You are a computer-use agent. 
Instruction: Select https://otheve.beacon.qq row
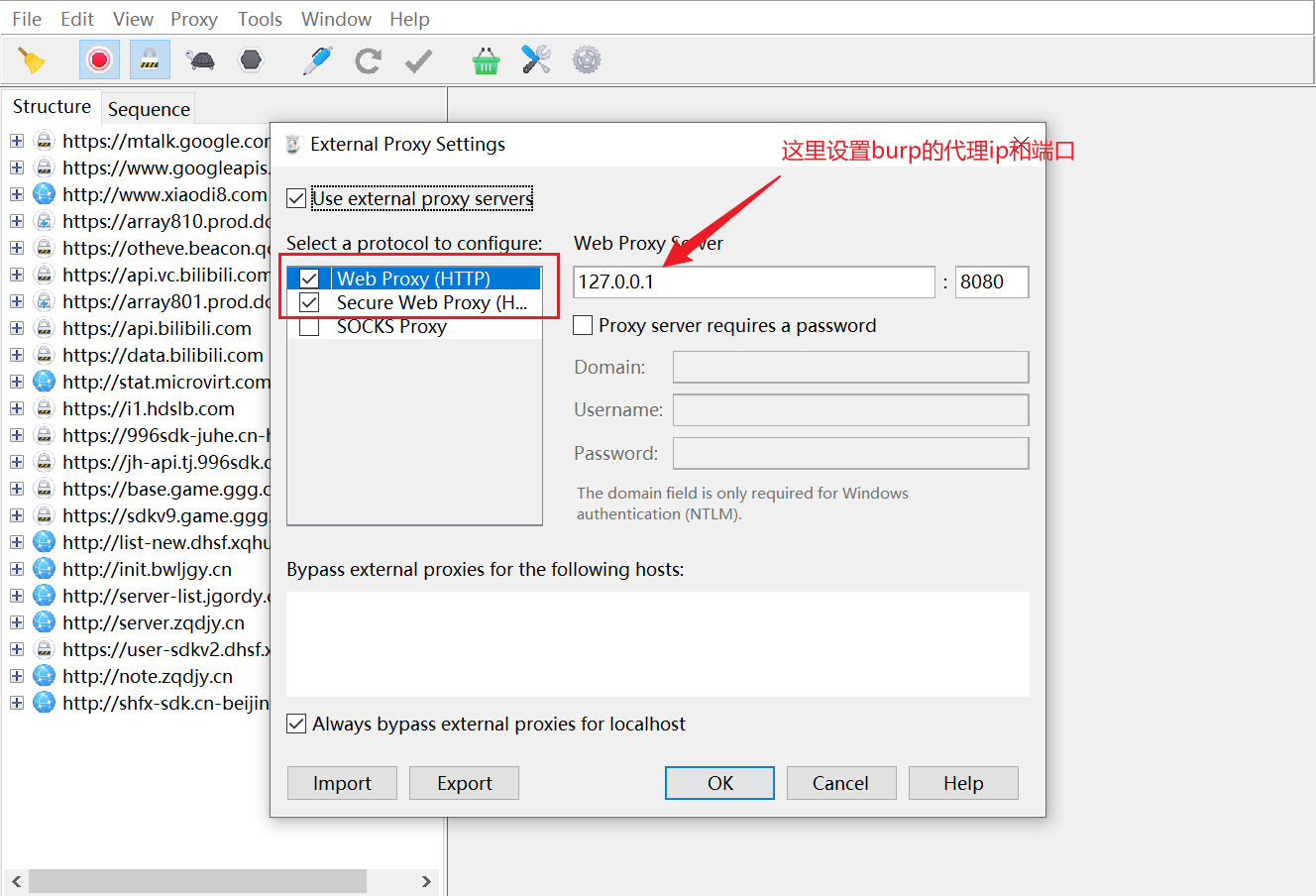click(166, 248)
